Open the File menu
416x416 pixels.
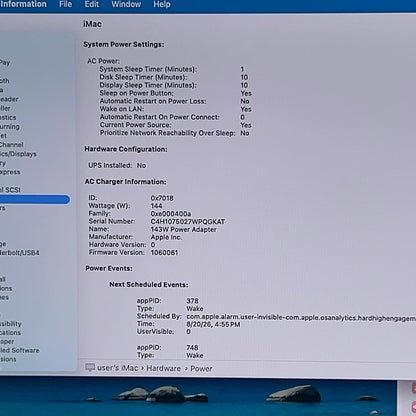tap(65, 4)
